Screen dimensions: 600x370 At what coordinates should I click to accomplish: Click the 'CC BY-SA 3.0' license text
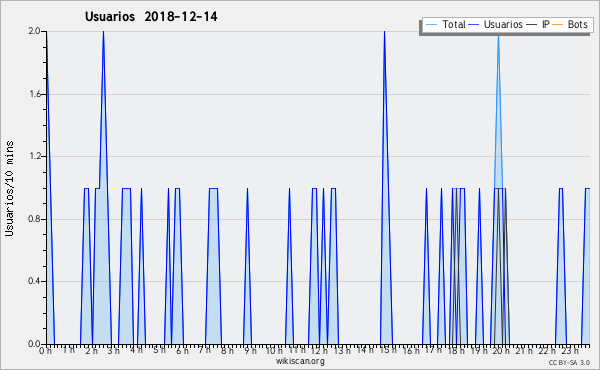click(569, 362)
